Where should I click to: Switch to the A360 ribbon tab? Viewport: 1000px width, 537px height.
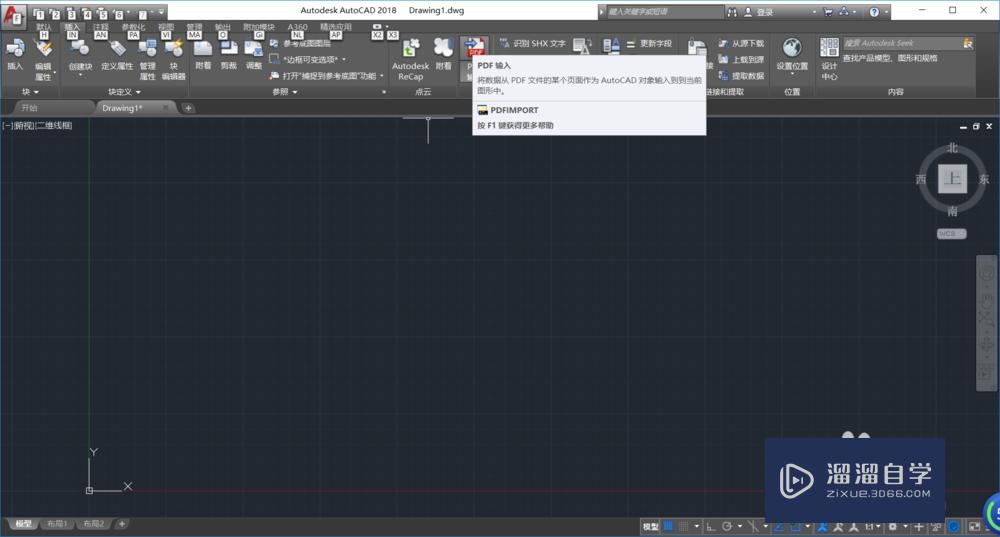[297, 27]
